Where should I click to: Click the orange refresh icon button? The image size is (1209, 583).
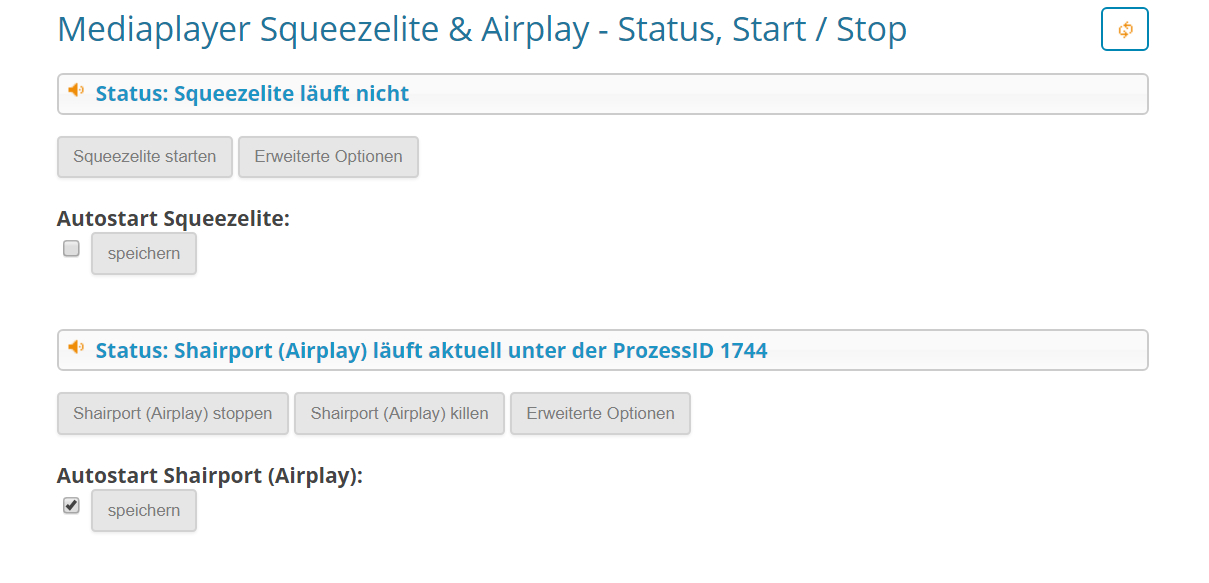click(1124, 29)
